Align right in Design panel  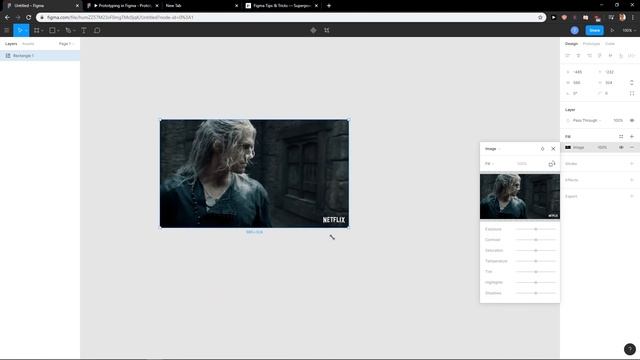(x=589, y=56)
